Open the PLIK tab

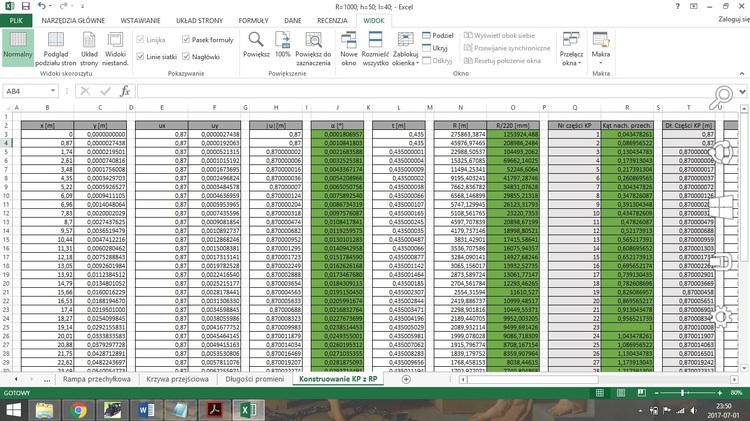click(x=16, y=21)
